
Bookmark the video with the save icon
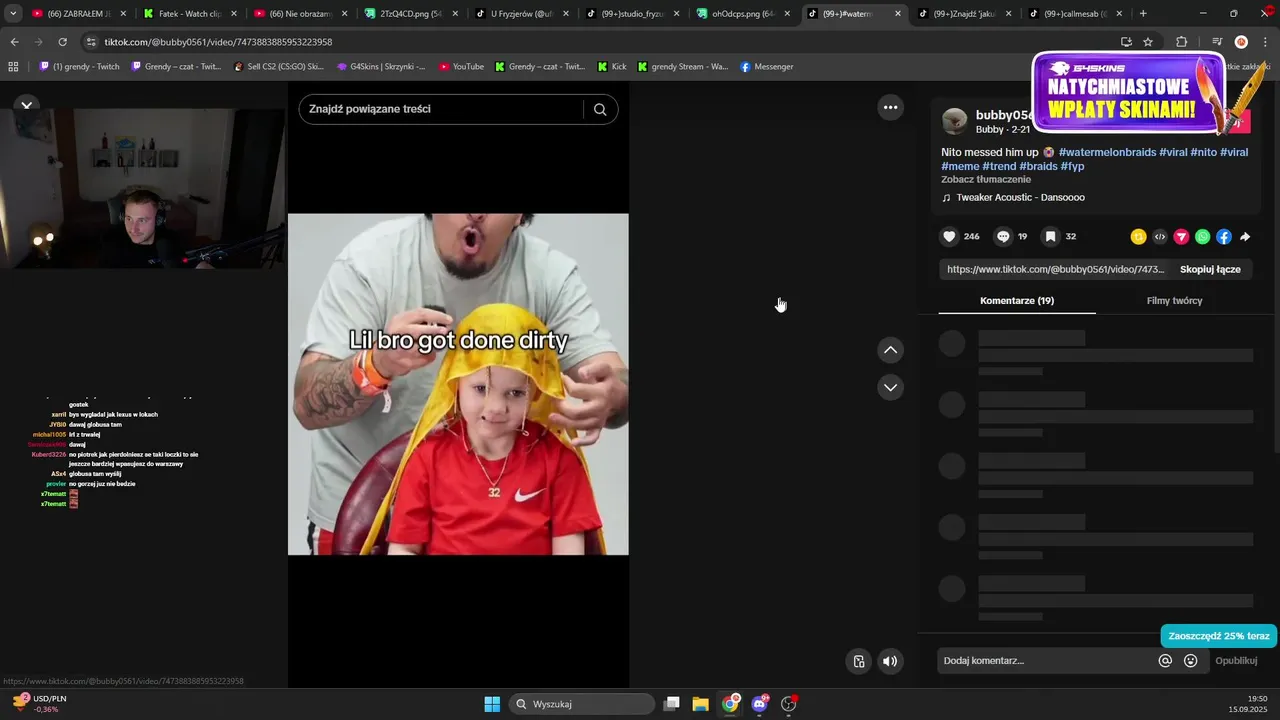pyautogui.click(x=1050, y=237)
